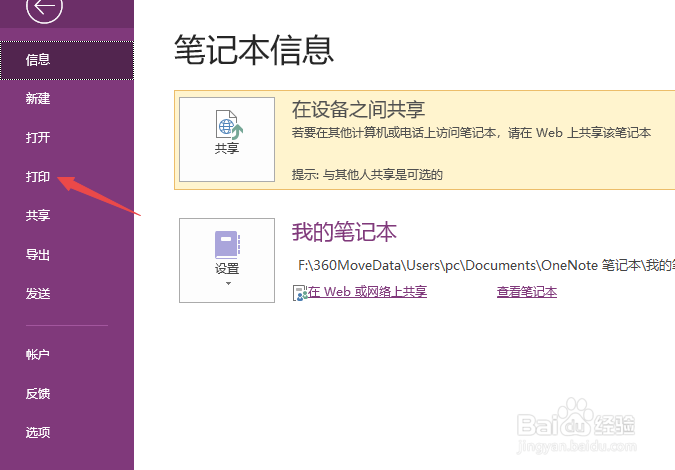Image resolution: width=675 pixels, height=470 pixels.
Task: Click the 提示: 与其他人共享是可选的 text
Action: coord(367,175)
